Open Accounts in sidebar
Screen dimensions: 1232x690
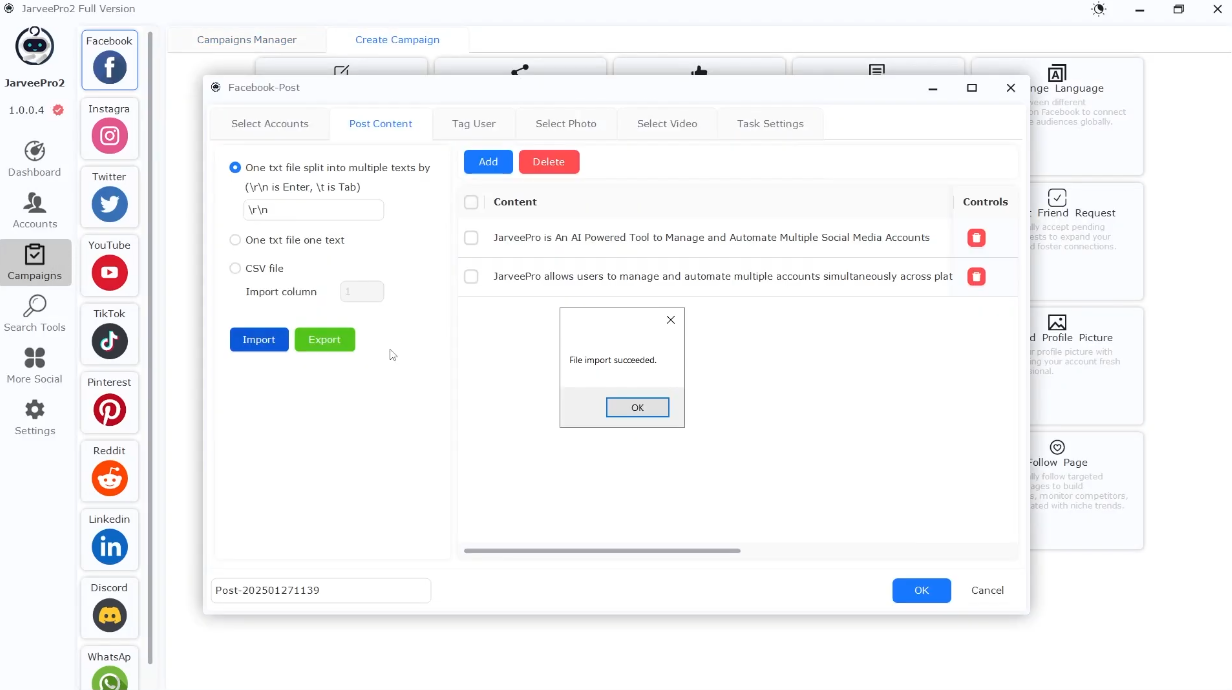coord(35,211)
